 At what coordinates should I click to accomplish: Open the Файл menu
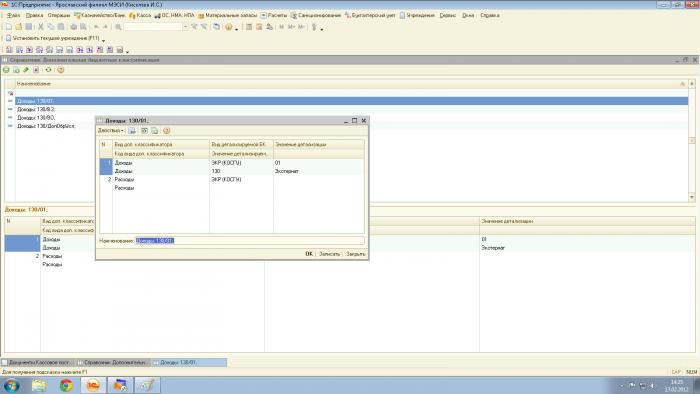coord(13,15)
